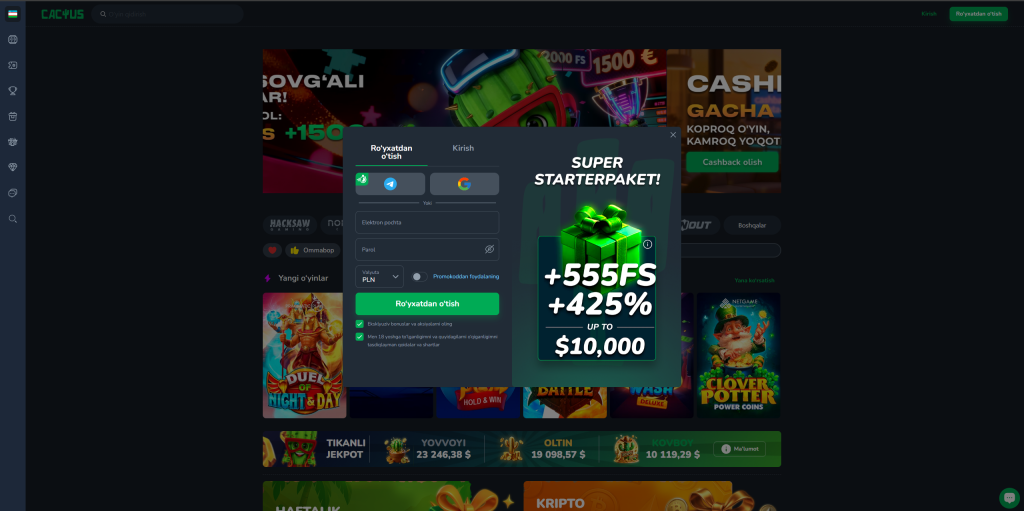
Task: Open the bonus info icon beside gift box
Action: click(x=647, y=244)
